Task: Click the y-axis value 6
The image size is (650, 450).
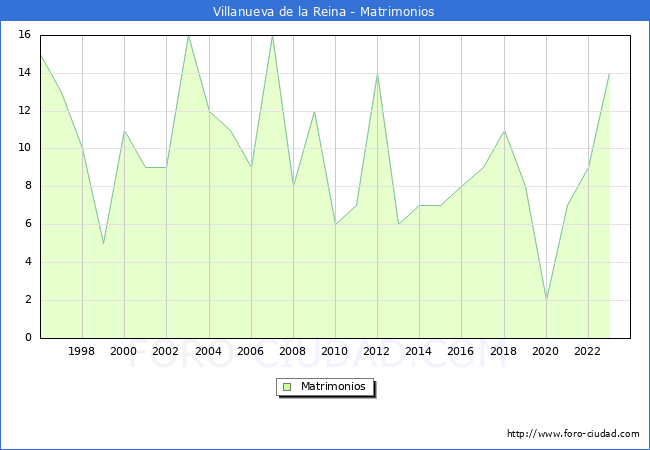Action: pyautogui.click(x=28, y=224)
